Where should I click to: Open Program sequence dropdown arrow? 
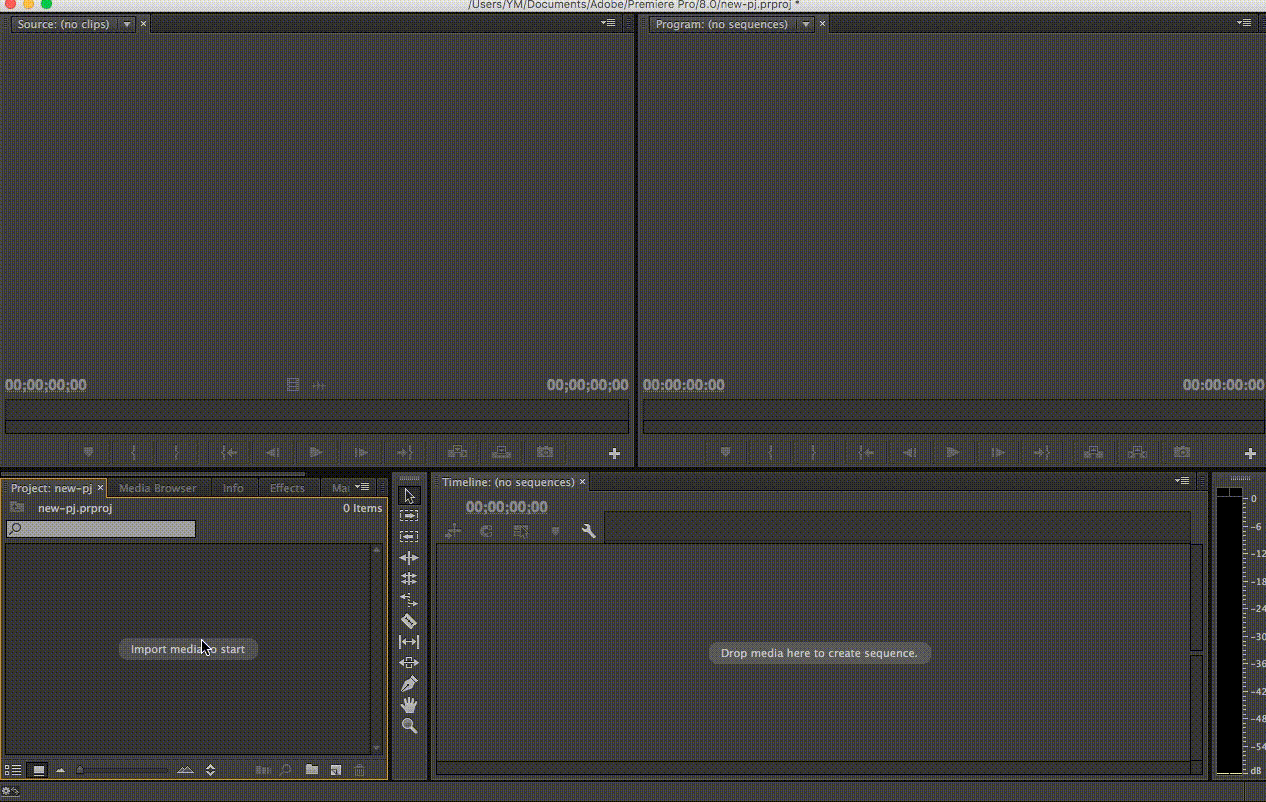[x=805, y=24]
